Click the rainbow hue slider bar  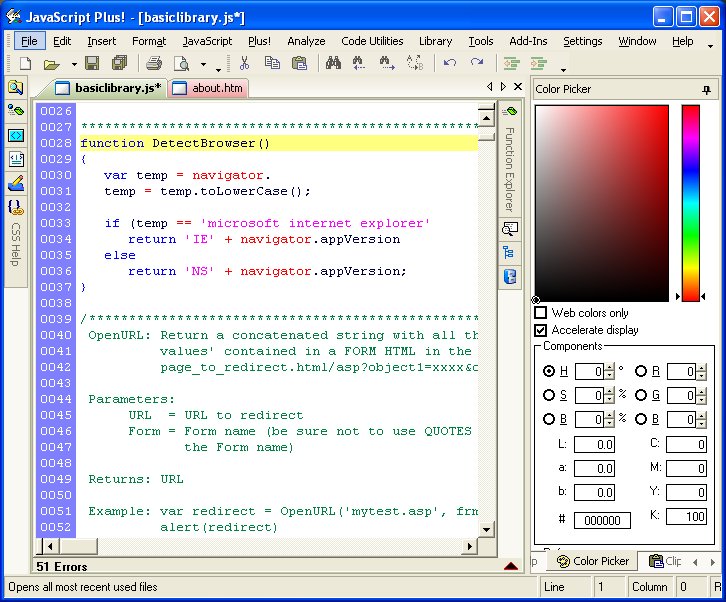[x=690, y=203]
